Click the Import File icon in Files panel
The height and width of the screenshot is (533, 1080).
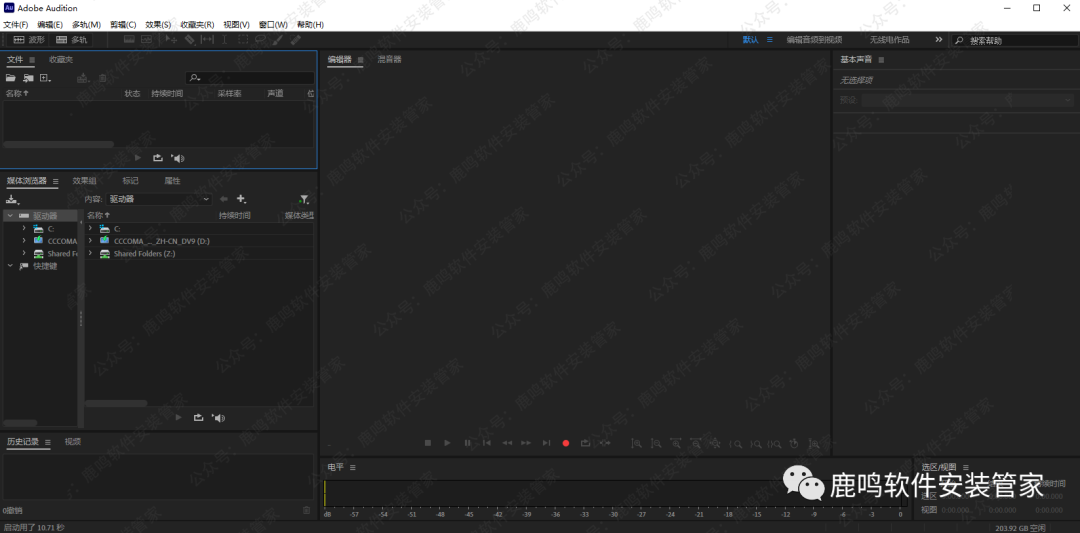(28, 78)
